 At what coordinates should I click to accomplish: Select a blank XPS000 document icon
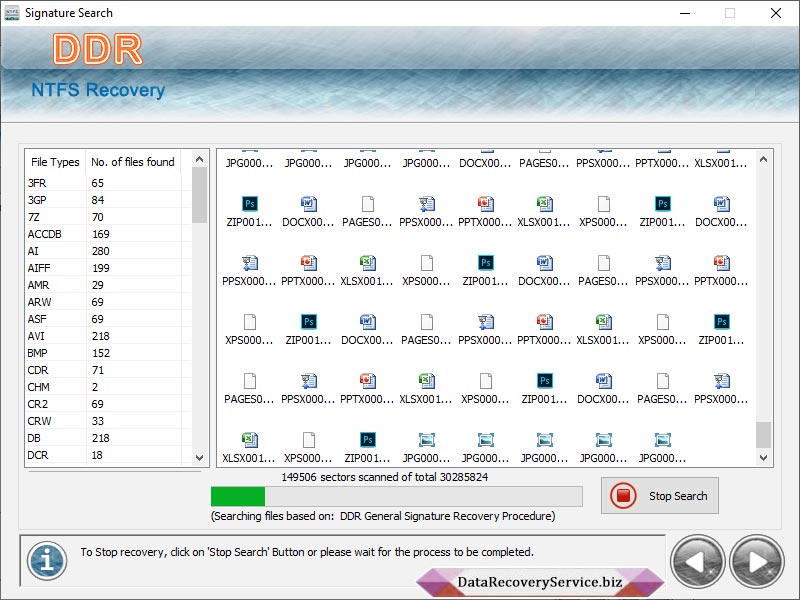[603, 204]
